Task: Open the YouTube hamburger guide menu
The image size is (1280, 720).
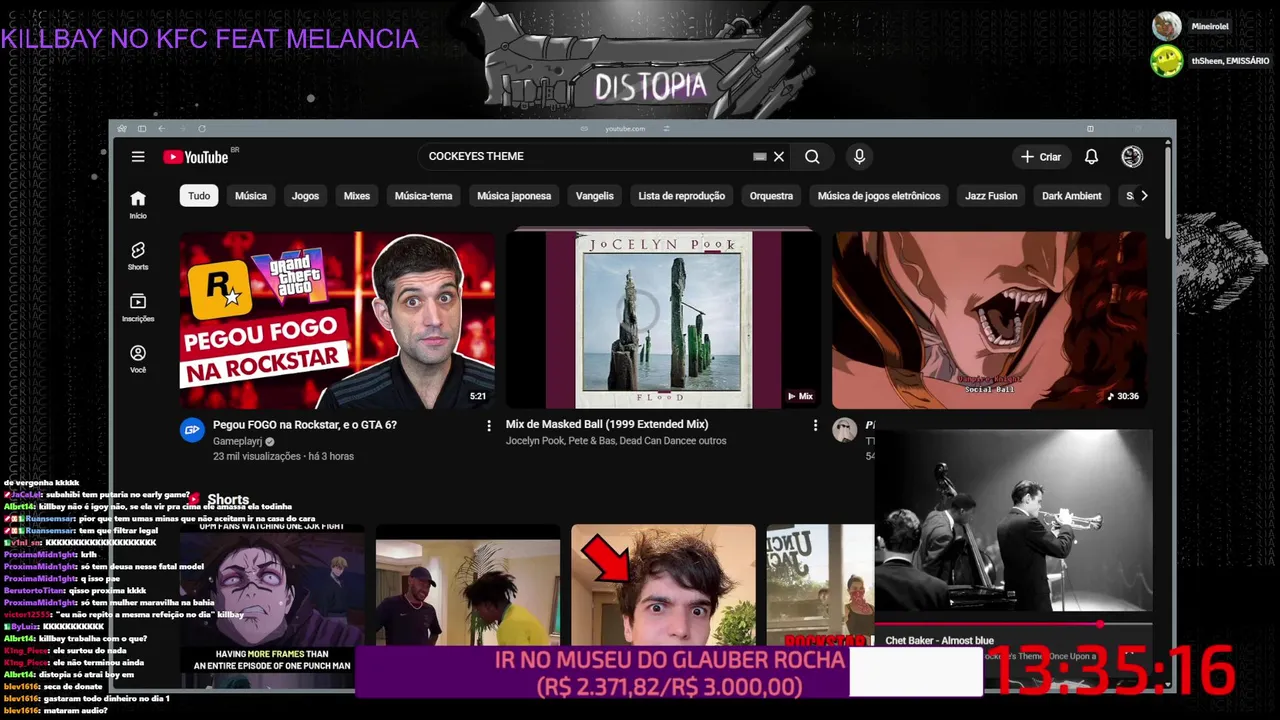Action: 138,157
